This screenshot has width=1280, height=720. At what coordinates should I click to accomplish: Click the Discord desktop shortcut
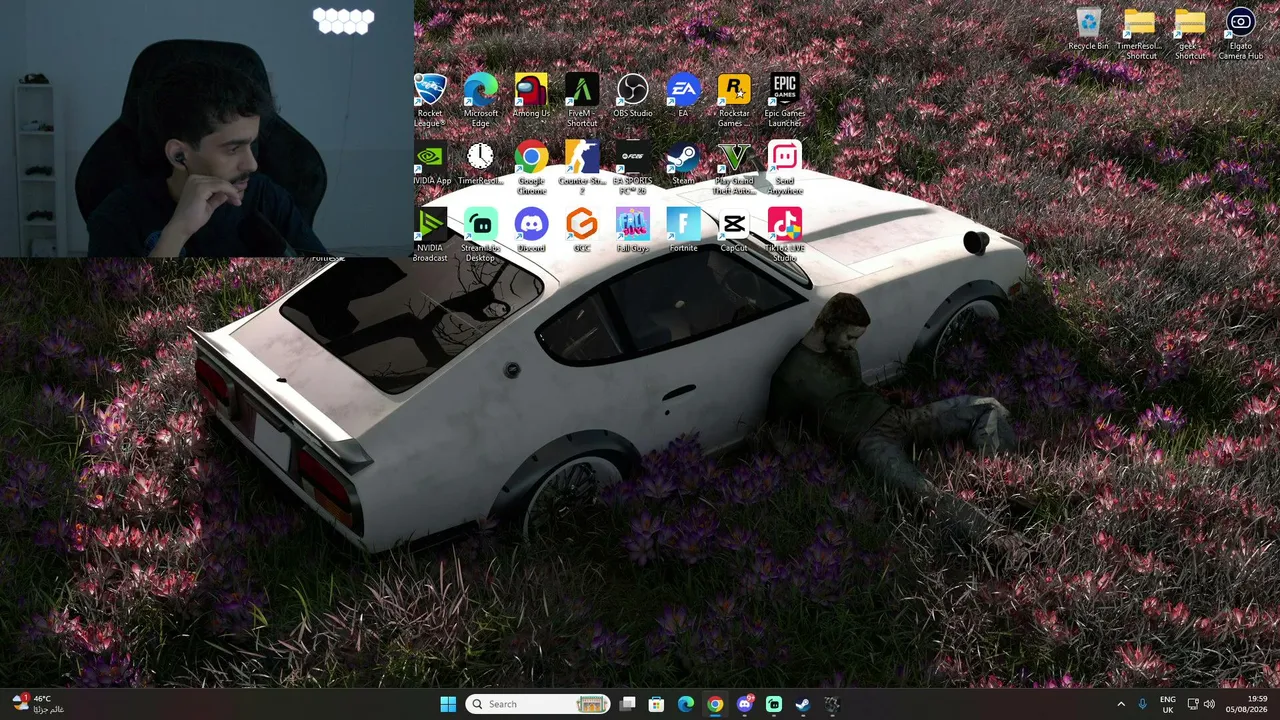(531, 230)
